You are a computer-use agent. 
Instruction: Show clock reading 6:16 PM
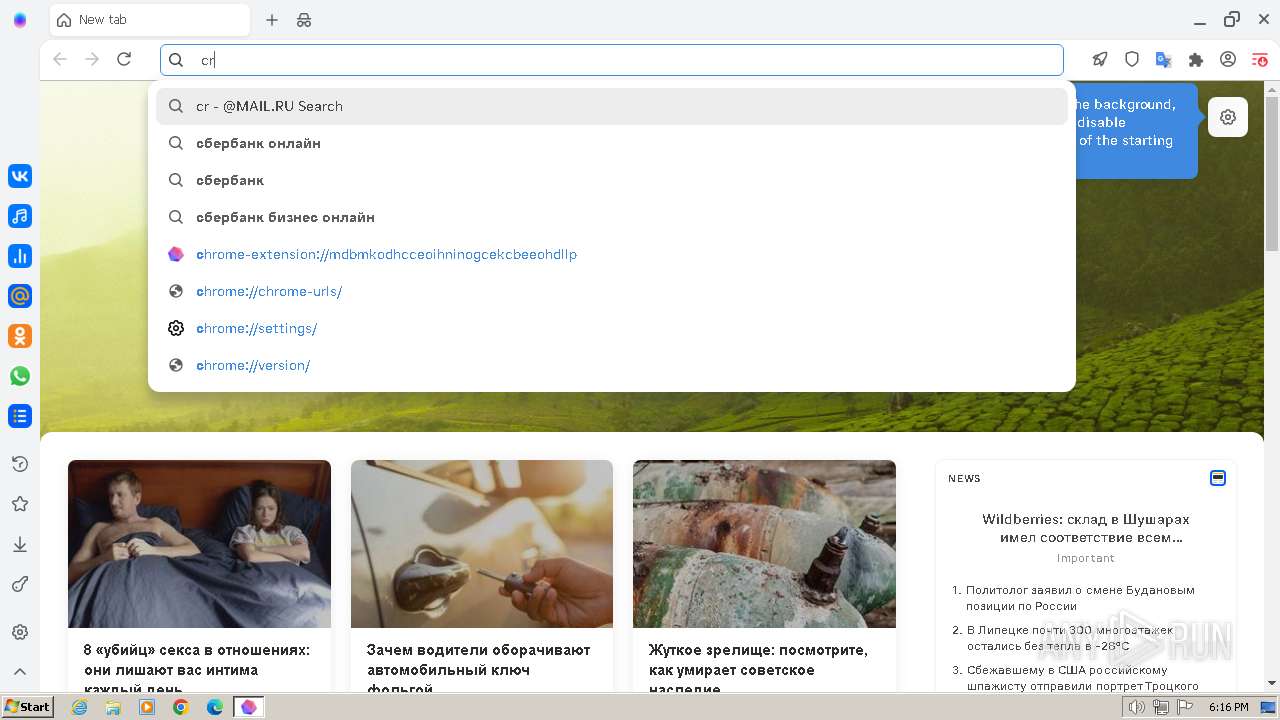coord(1228,707)
